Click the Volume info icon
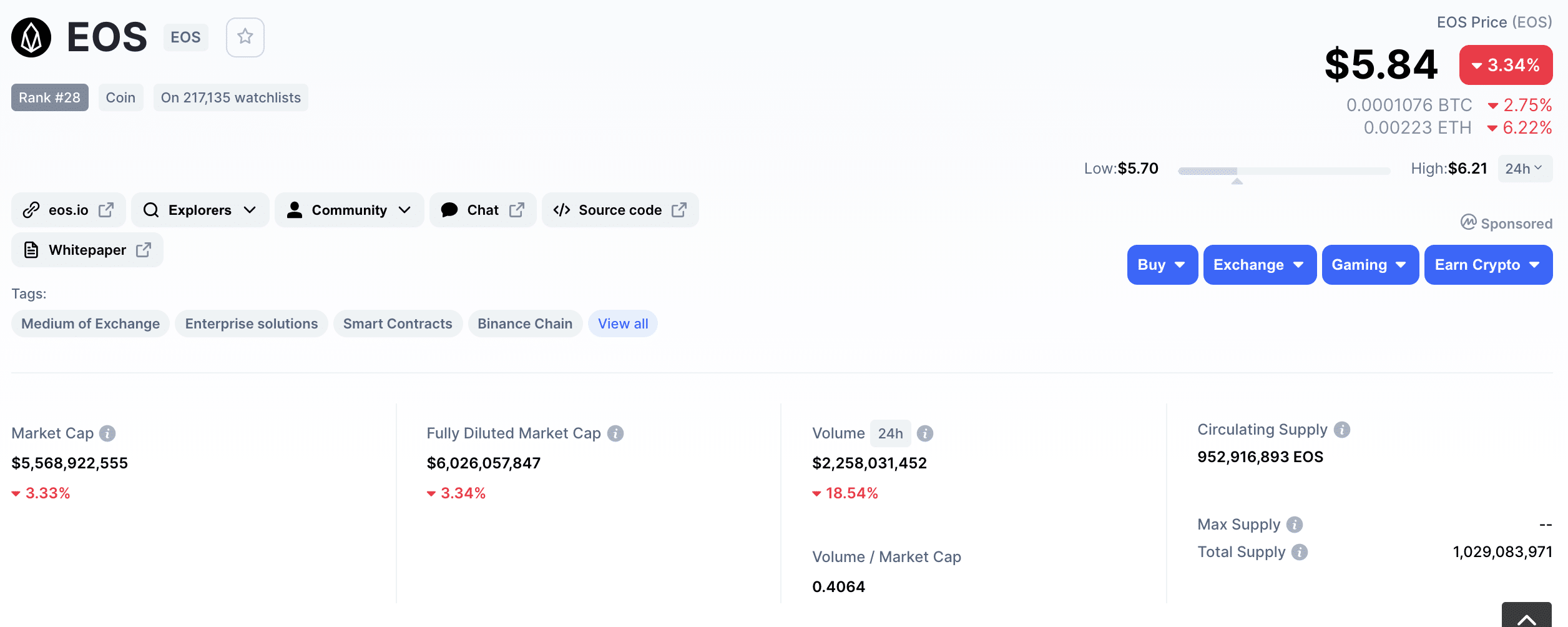This screenshot has height=627, width=1568. click(x=925, y=433)
